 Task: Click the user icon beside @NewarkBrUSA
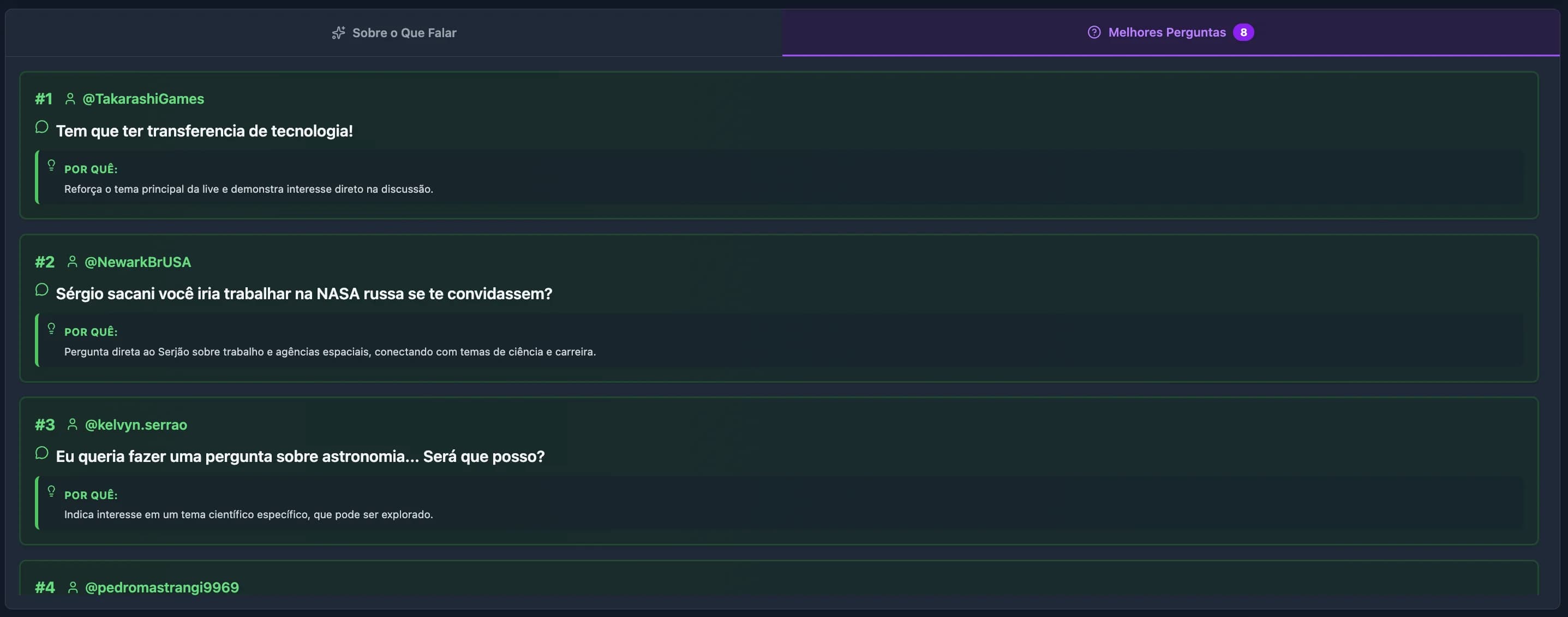point(73,262)
